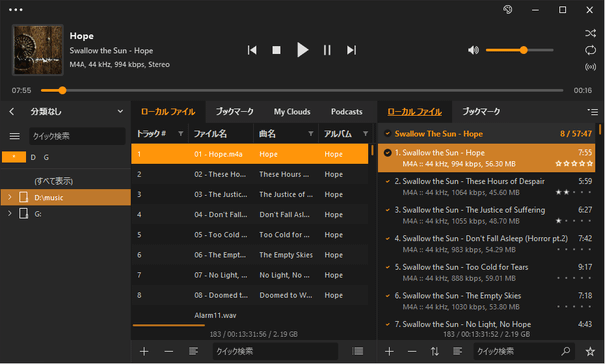Select the (すべて表示) show-all entry
This screenshot has height=364, width=605.
54,181
